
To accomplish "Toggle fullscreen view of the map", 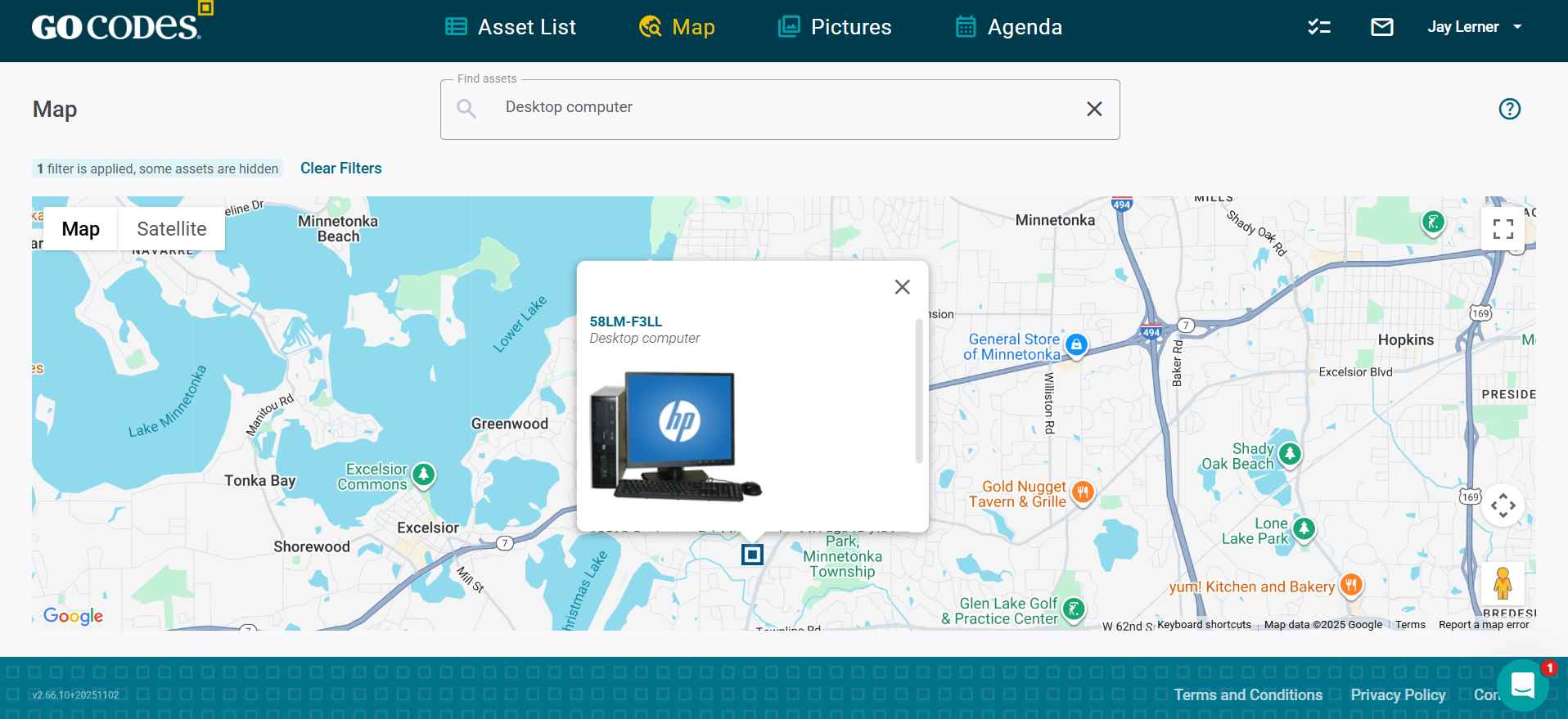I will (x=1503, y=229).
